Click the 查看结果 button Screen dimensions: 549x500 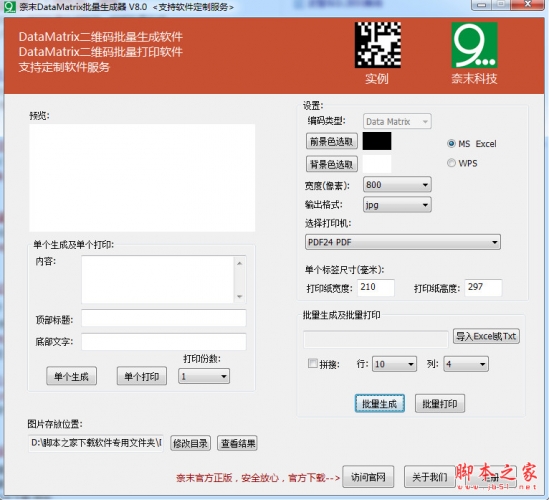pyautogui.click(x=237, y=443)
